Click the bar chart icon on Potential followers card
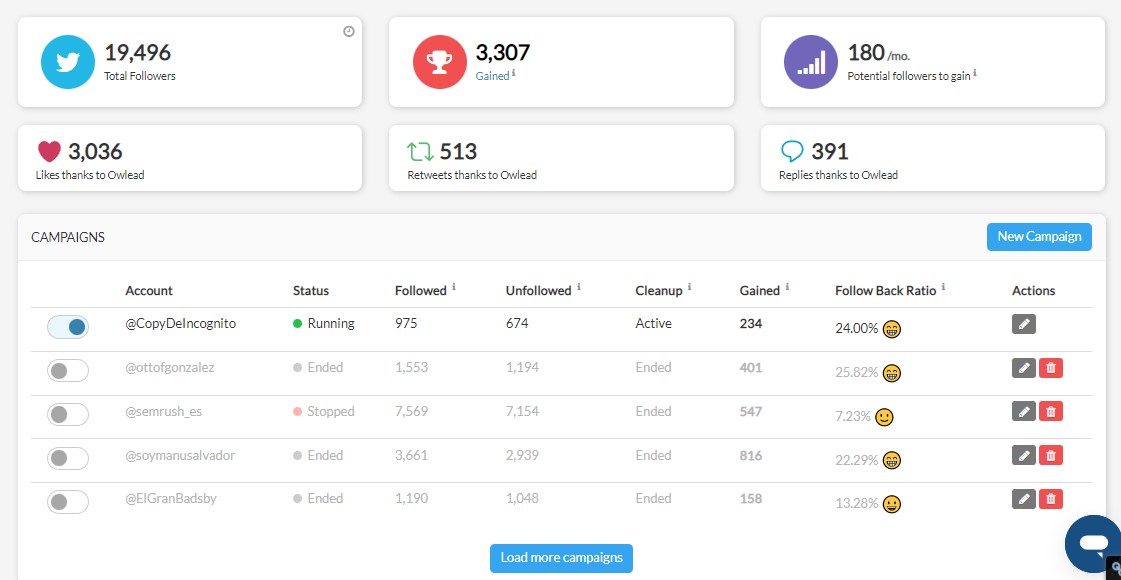This screenshot has height=580, width=1121. pos(811,62)
